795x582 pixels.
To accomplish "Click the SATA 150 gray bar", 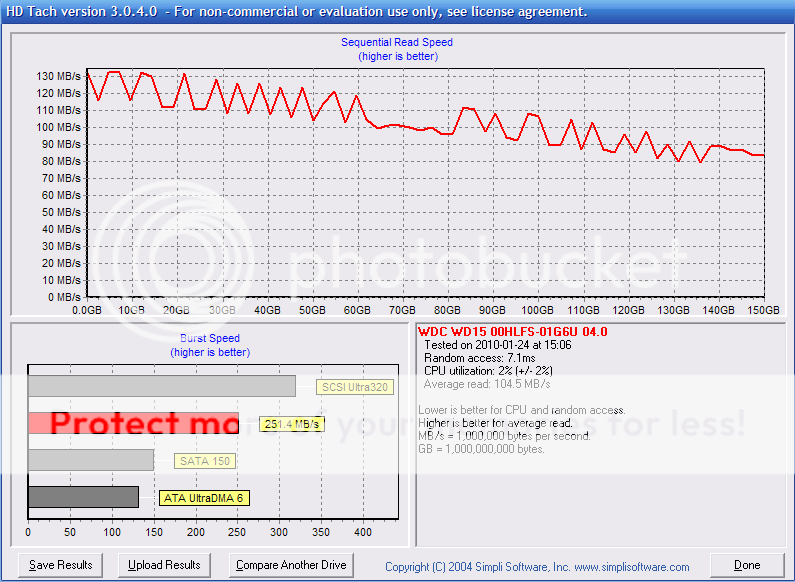I will (91, 460).
